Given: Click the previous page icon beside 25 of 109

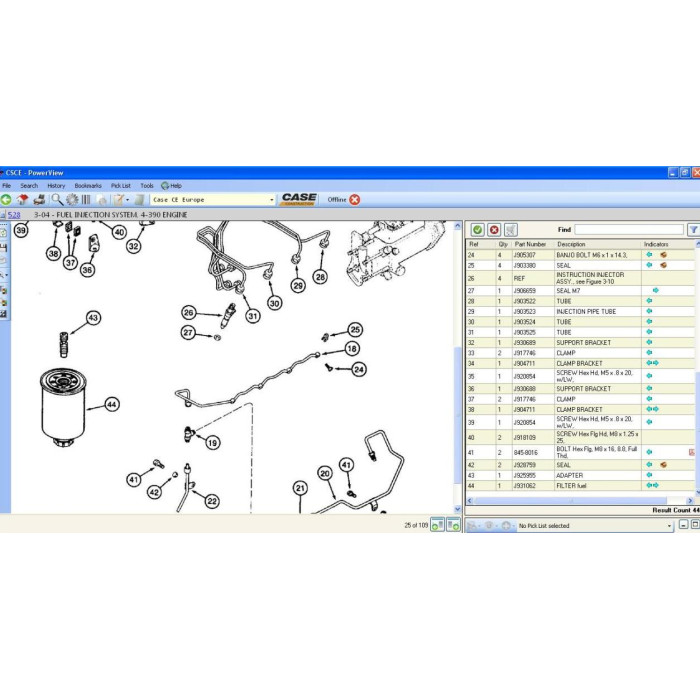Looking at the screenshot, I should (x=438, y=525).
